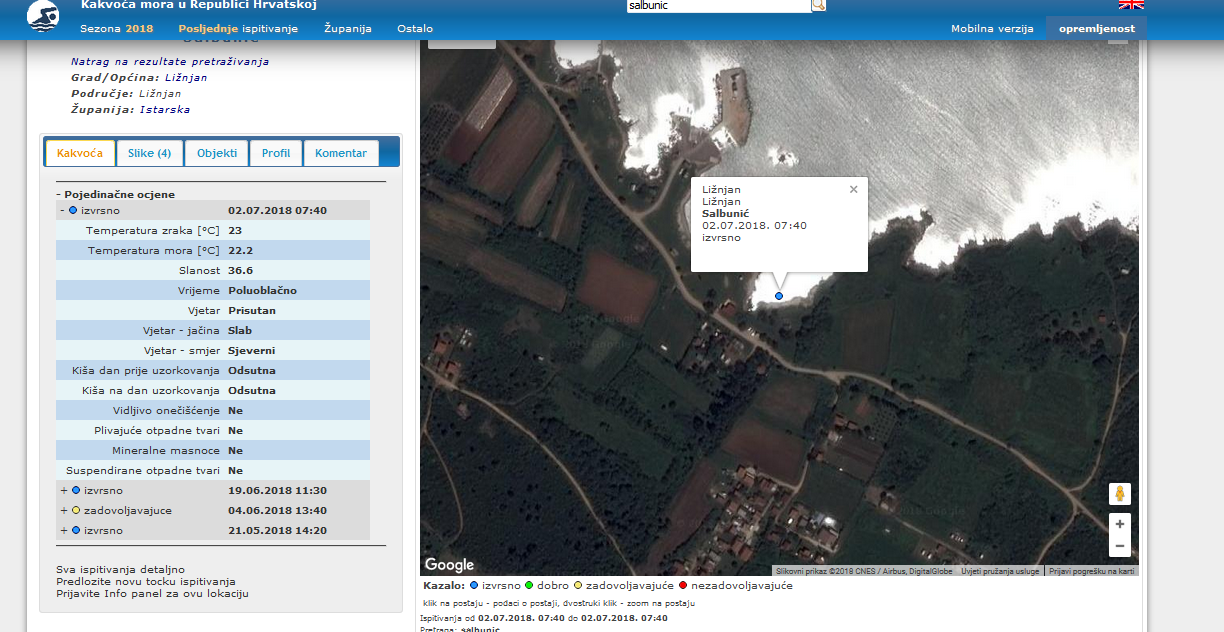
Task: Zoom in the map with plus button
Action: click(1120, 524)
